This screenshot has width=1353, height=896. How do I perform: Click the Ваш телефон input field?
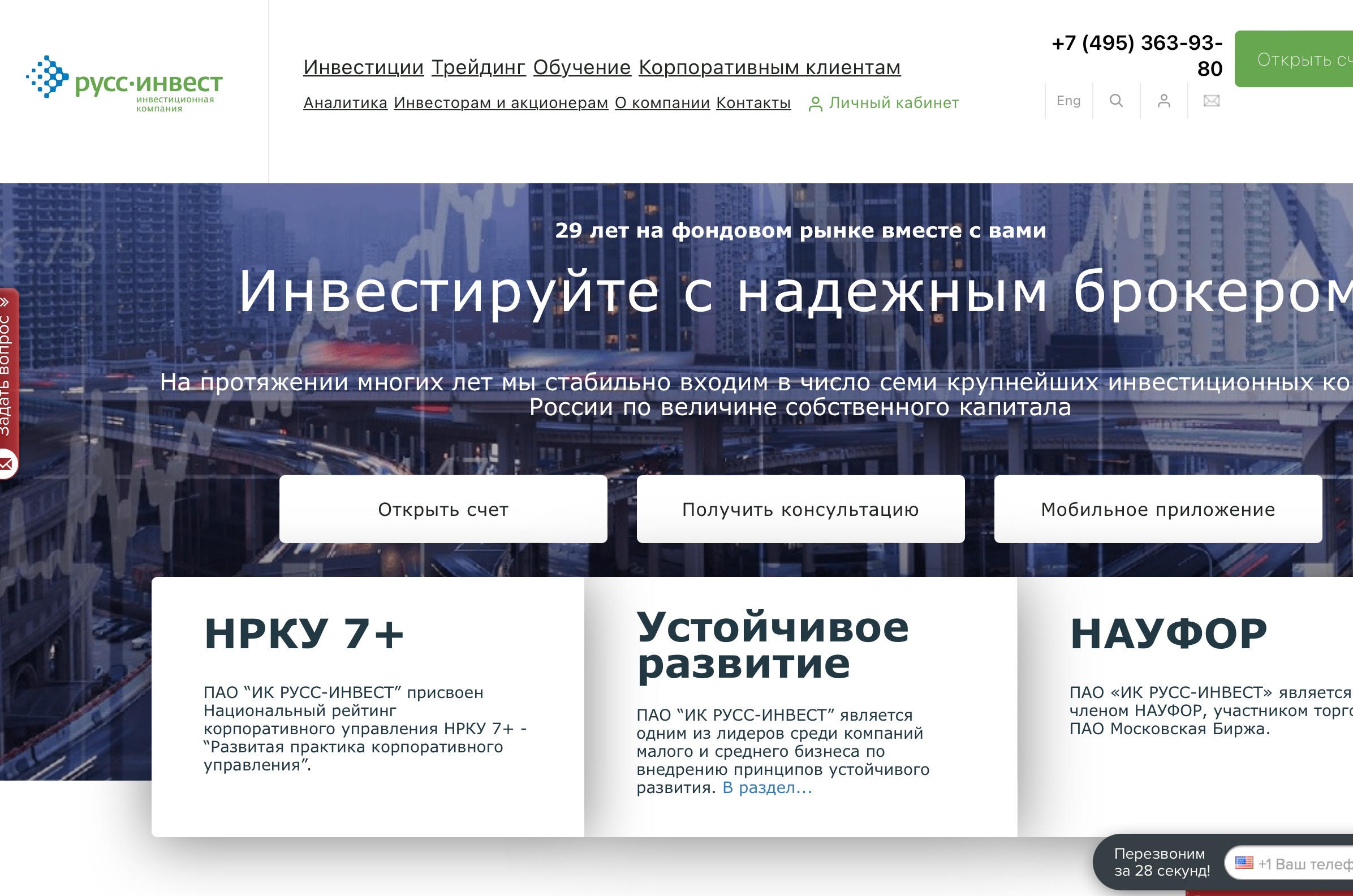click(x=1289, y=863)
